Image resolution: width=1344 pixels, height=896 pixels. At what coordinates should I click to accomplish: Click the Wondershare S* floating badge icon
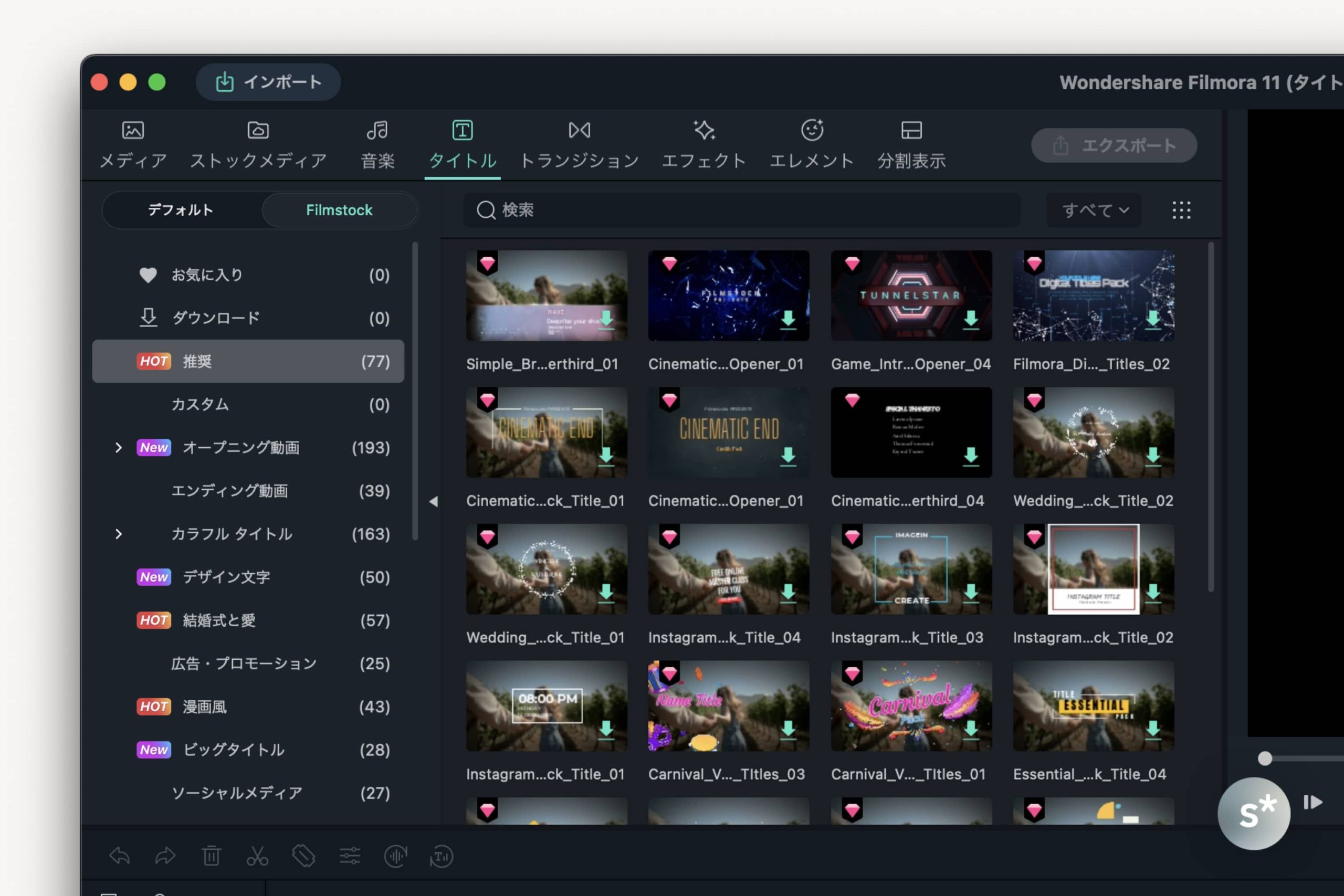pyautogui.click(x=1254, y=813)
